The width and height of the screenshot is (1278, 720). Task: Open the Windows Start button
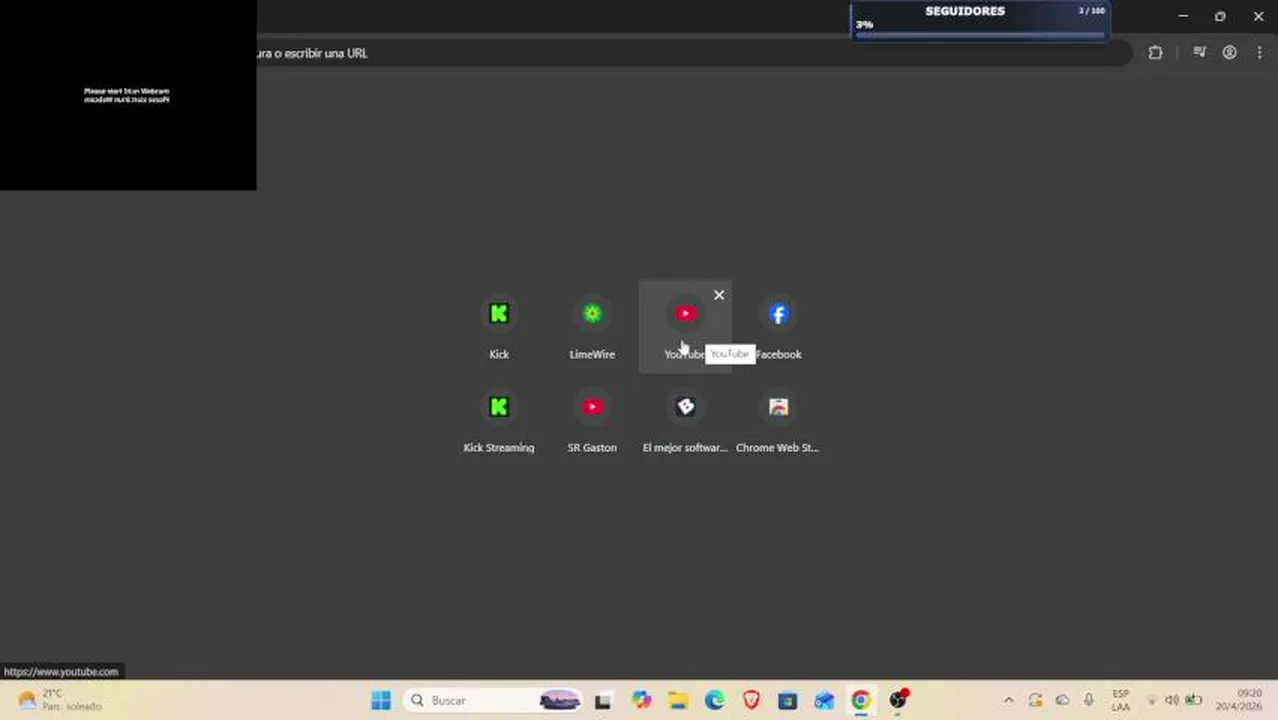click(381, 700)
